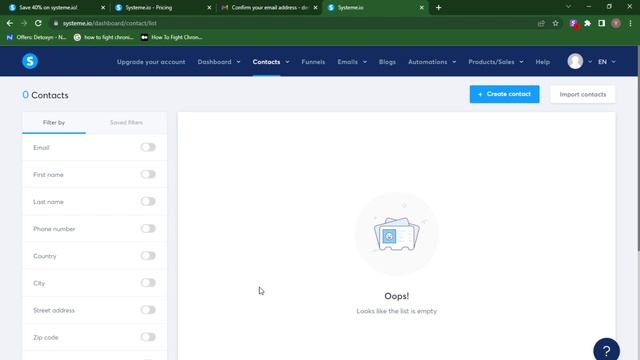The width and height of the screenshot is (640, 360).
Task: Open 'How To Fight Chron...' Medium bookmark
Action: (x=171, y=37)
